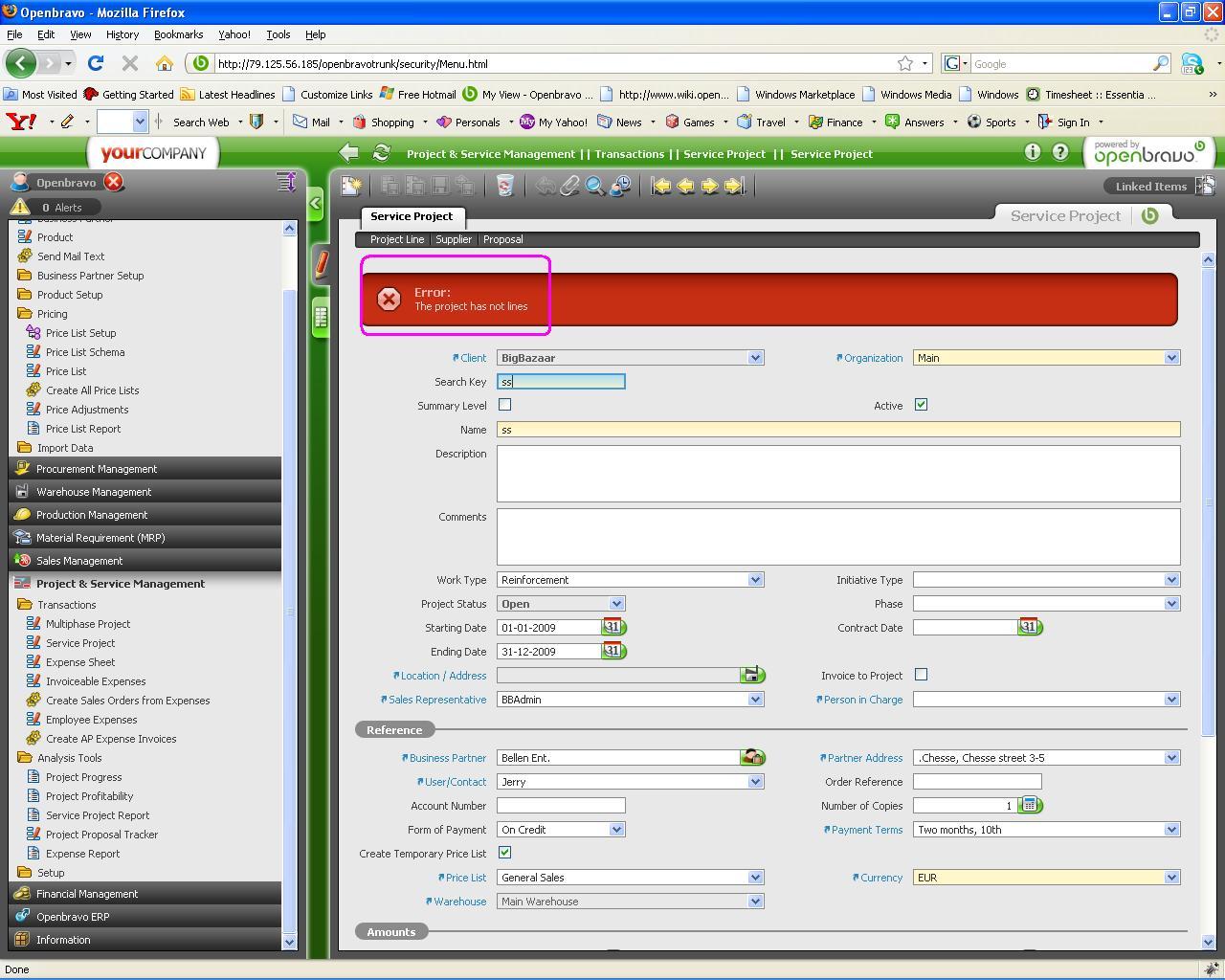This screenshot has height=980, width=1225.
Task: Click the Attachment paperclip icon
Action: 569,186
